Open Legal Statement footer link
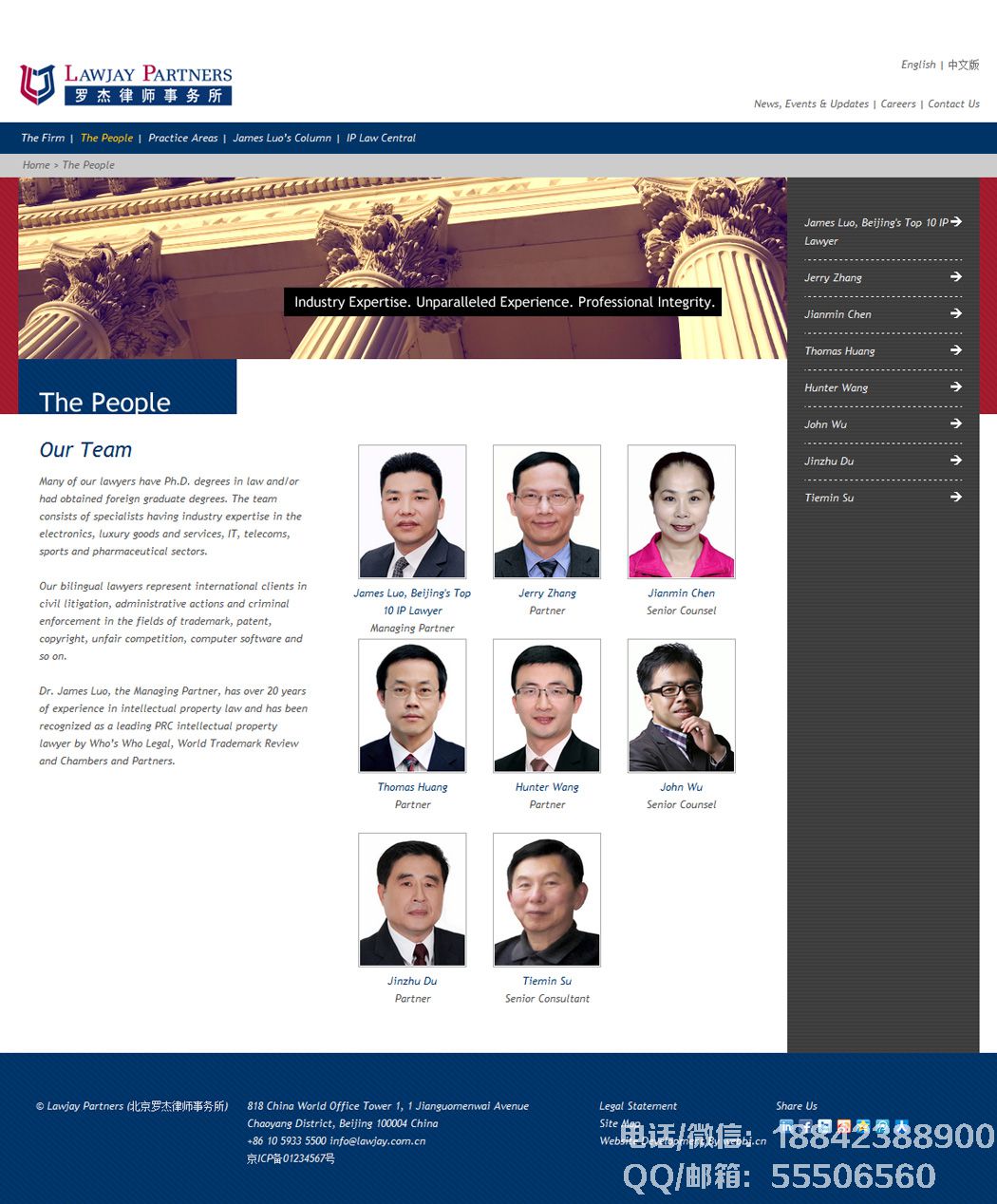This screenshot has width=997, height=1204. coord(638,1106)
